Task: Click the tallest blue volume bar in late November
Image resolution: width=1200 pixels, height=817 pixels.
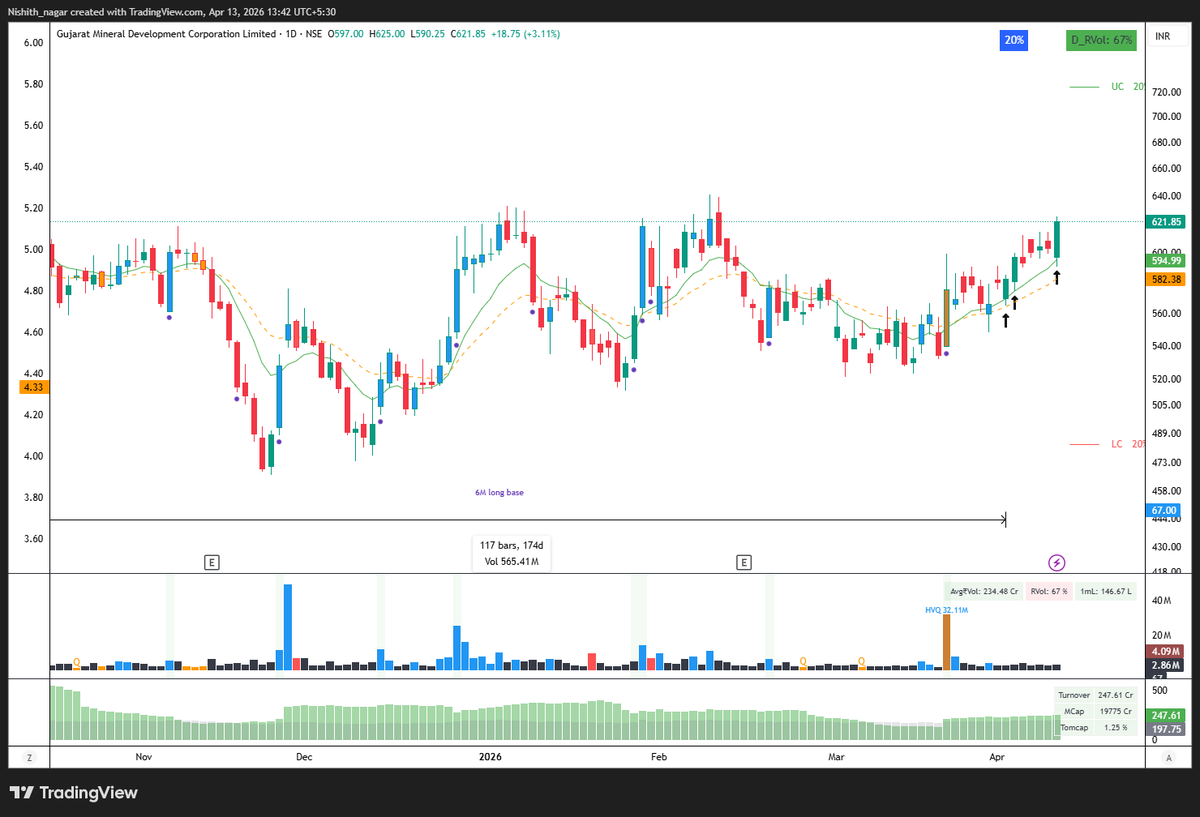Action: (x=287, y=627)
